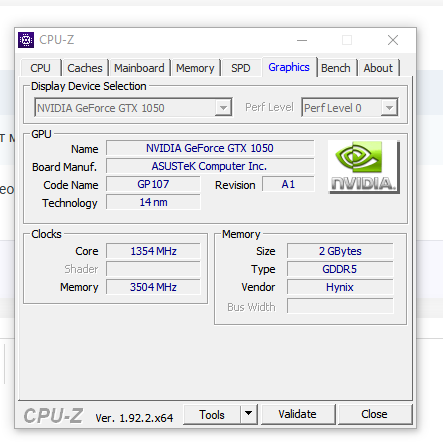The image size is (443, 443).
Task: Click the 1354 MHz core clock value
Action: [153, 251]
